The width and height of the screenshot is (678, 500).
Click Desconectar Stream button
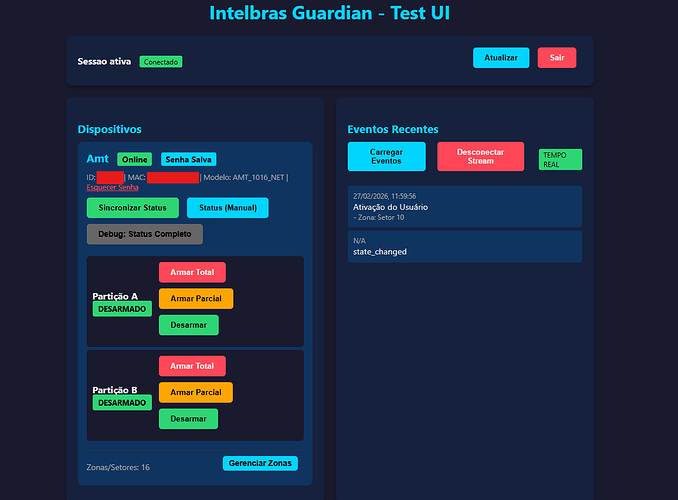[480, 157]
